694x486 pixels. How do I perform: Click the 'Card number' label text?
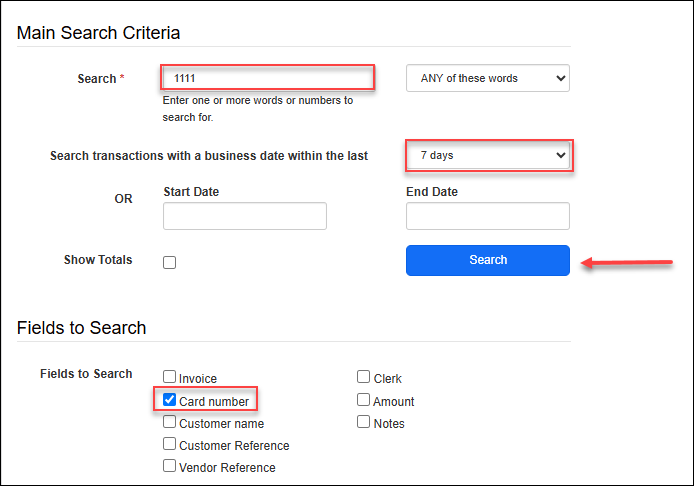pos(214,402)
